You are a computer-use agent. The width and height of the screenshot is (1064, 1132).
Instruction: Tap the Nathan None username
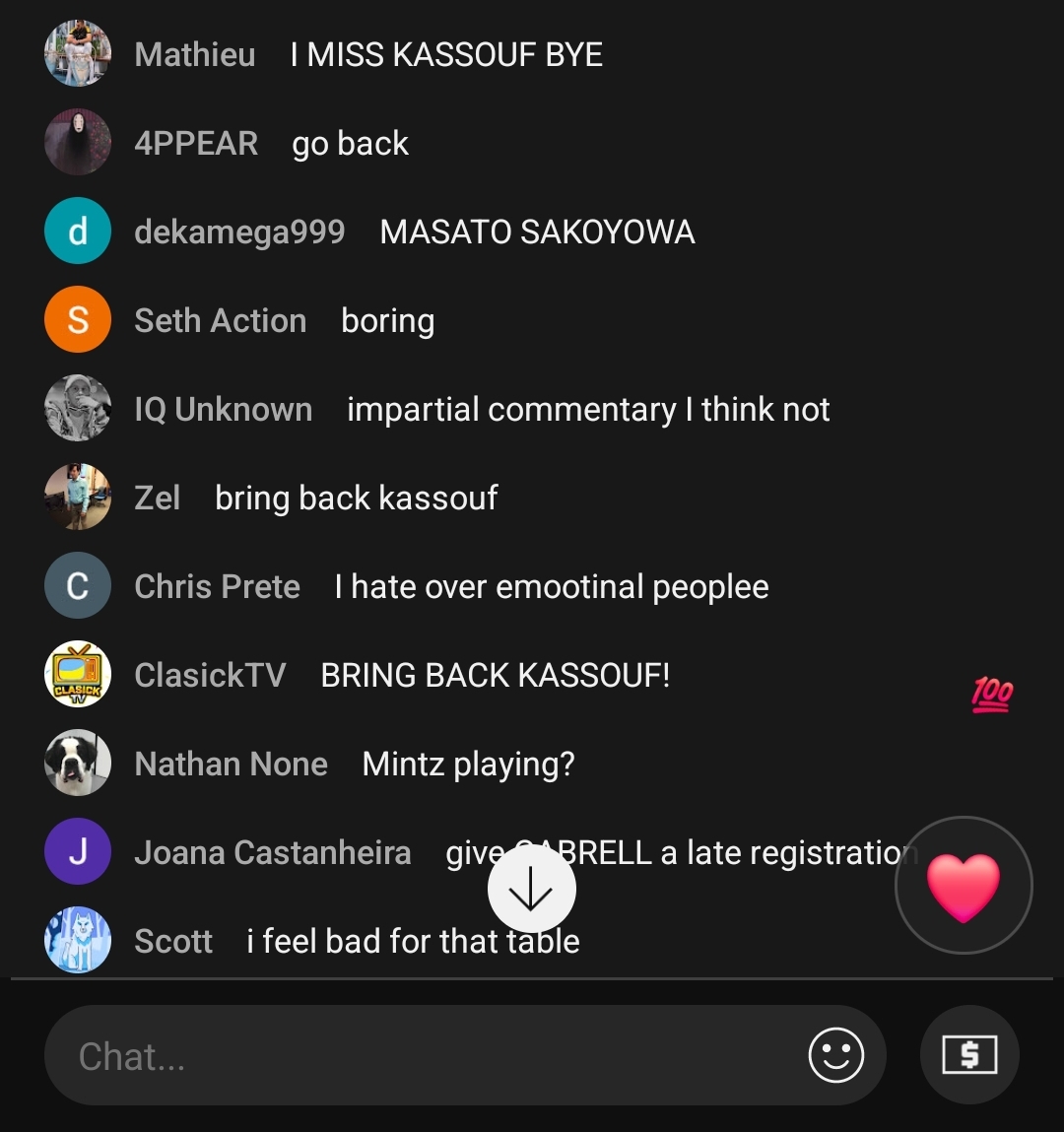231,764
